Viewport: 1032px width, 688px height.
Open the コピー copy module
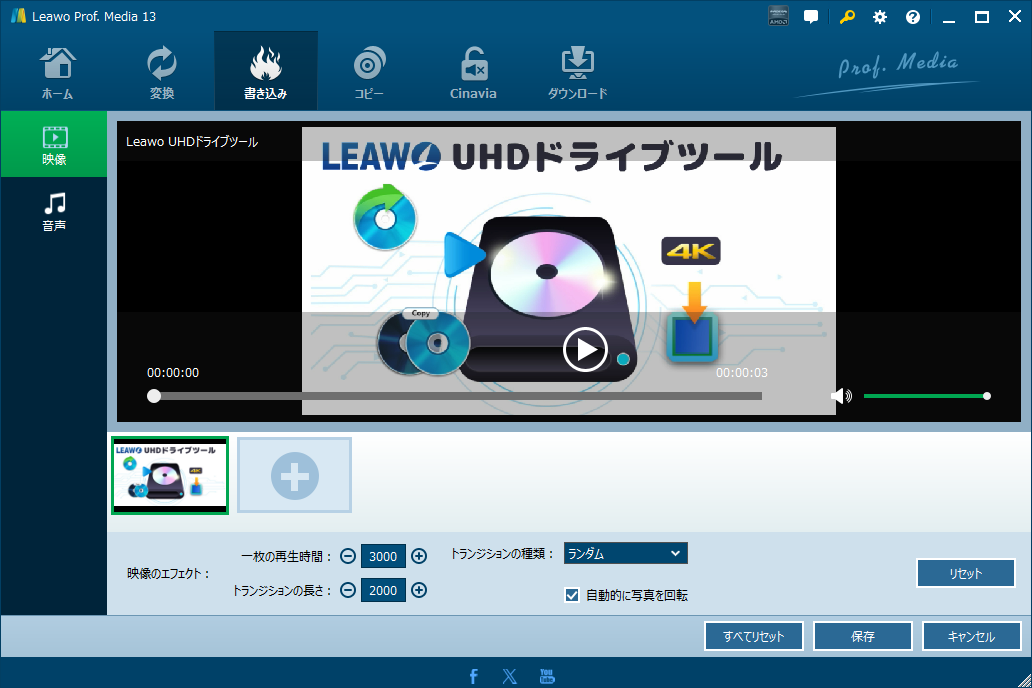369,73
